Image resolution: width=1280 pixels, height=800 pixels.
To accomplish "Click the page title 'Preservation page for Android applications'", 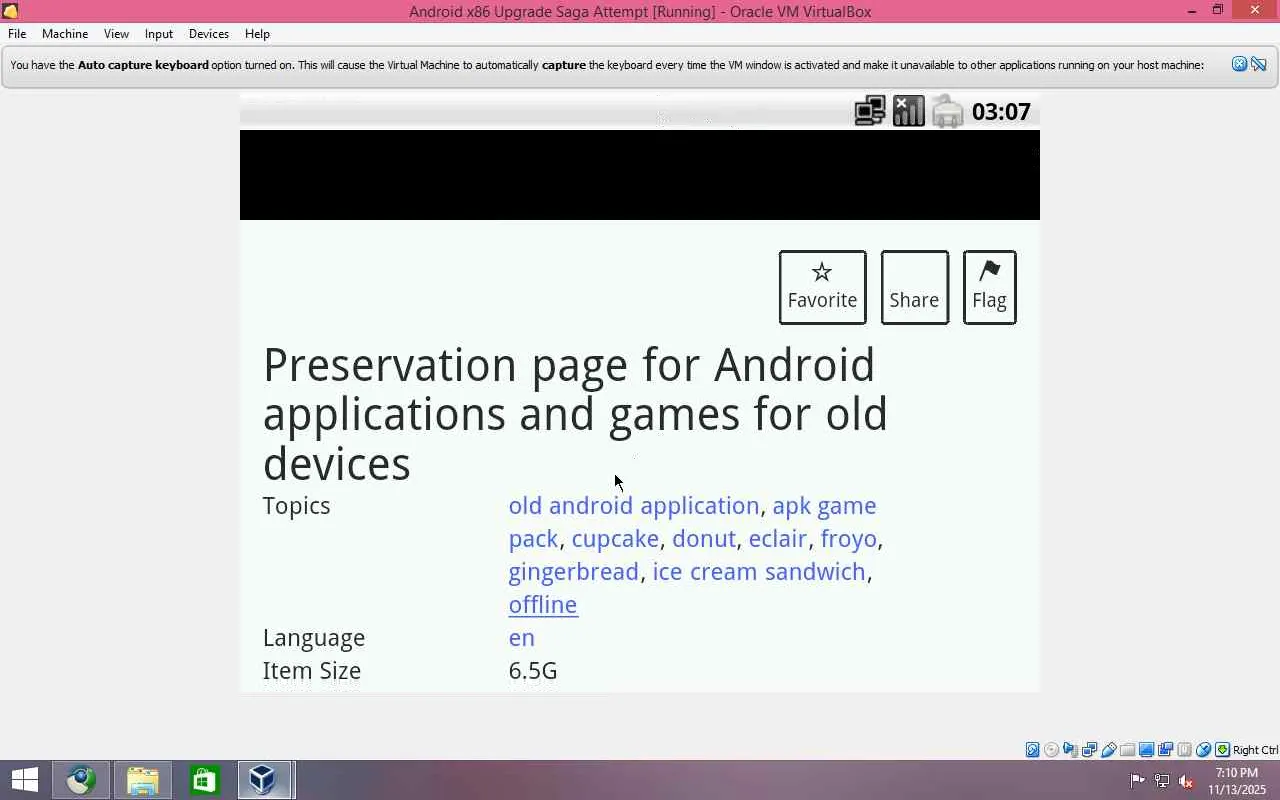I will coord(575,414).
